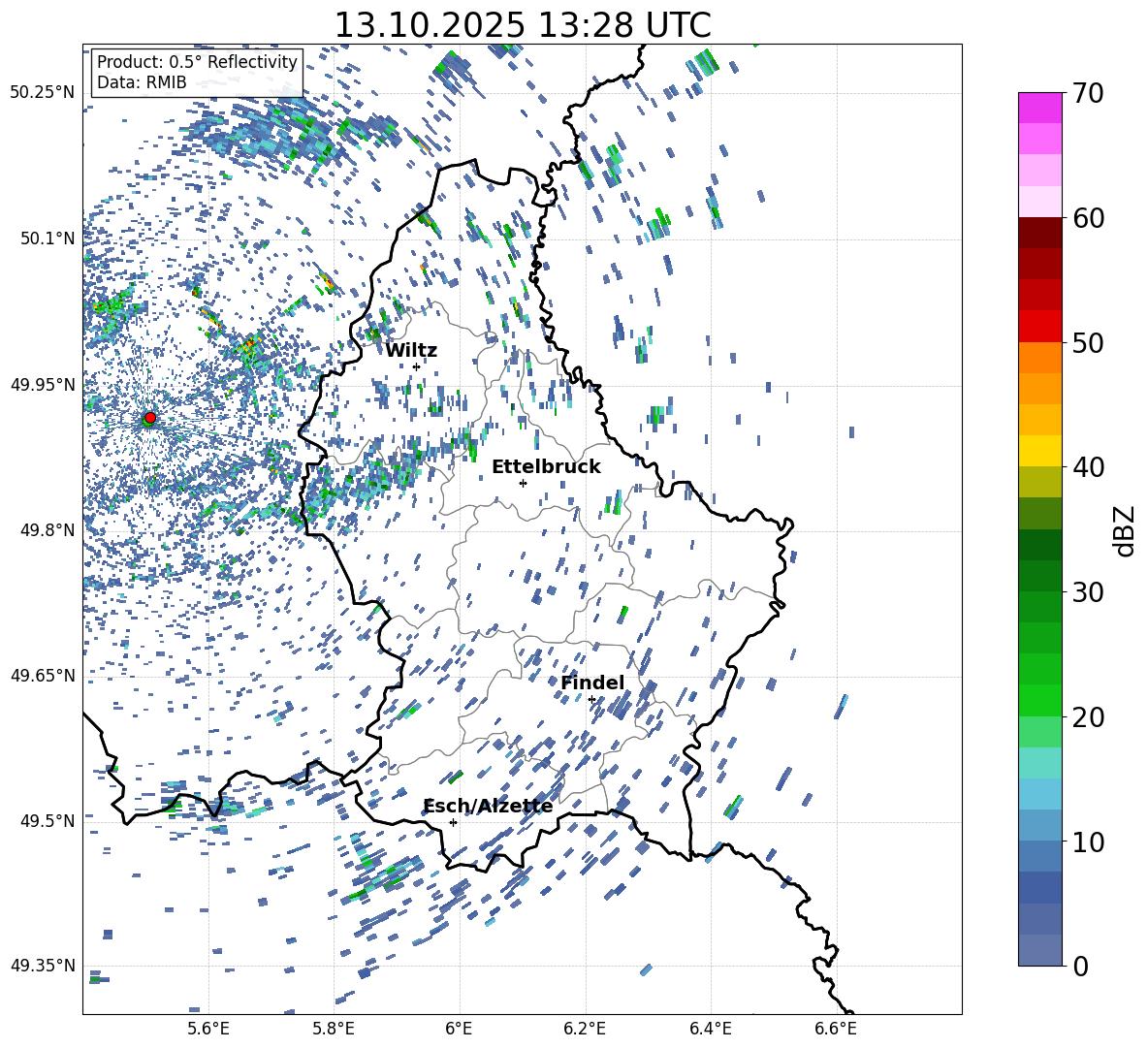1148x1048 pixels.
Task: Click the lowest blue-grey swatch above 0 dBZ
Action: (x=1040, y=950)
